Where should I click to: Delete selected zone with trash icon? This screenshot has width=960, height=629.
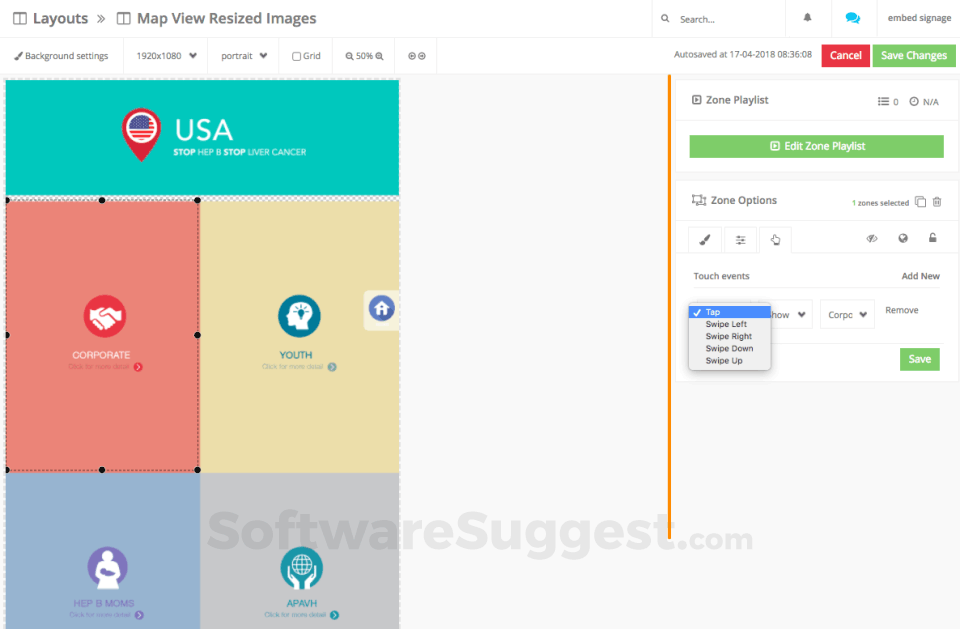point(937,202)
